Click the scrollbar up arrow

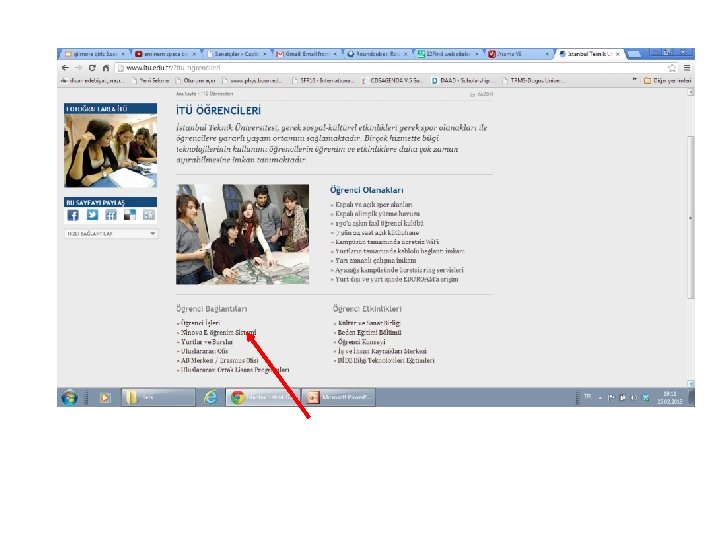(x=691, y=92)
